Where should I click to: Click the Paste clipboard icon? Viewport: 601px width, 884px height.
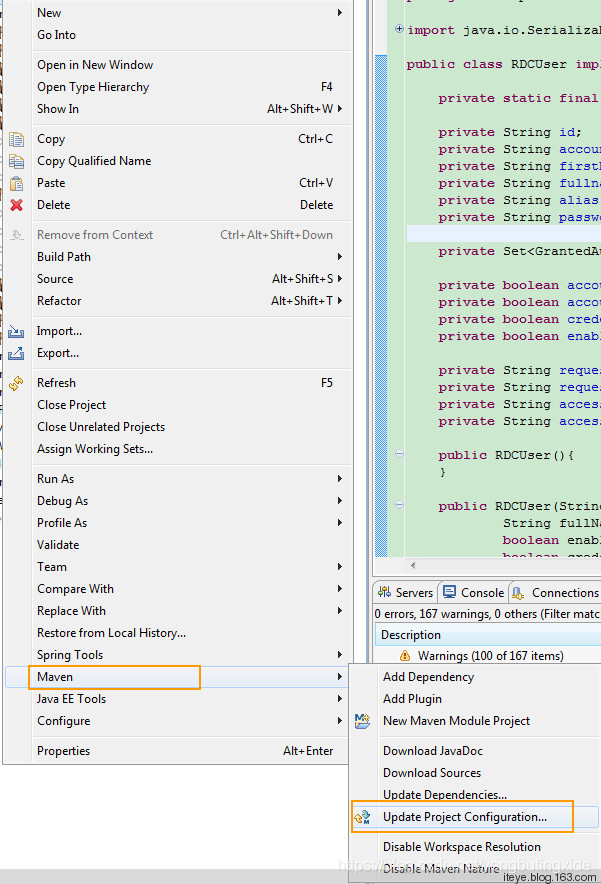tap(16, 183)
